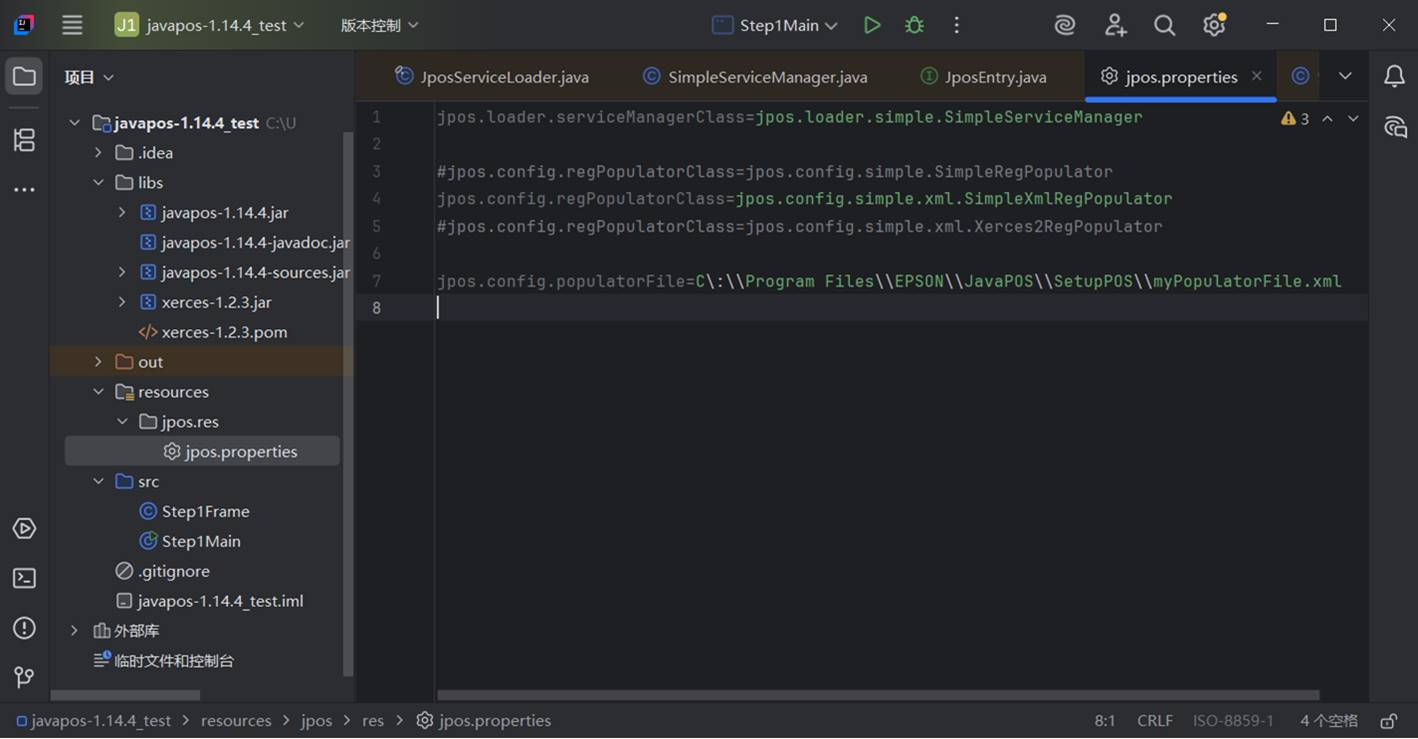Open the AI chat tool window icon in the right sidebar

pos(1394,127)
